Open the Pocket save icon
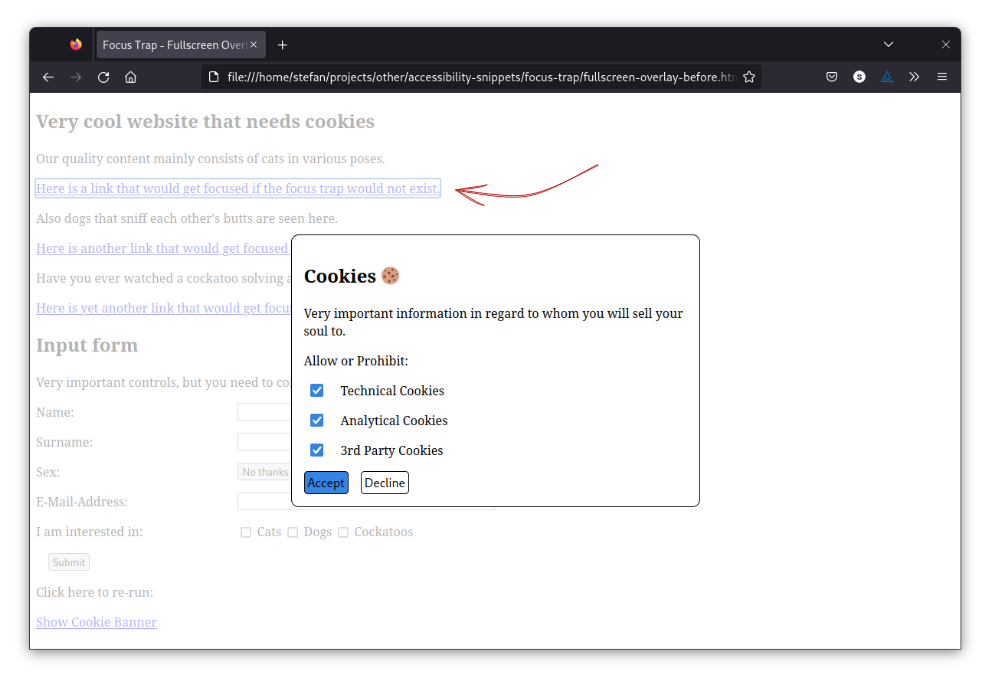The width and height of the screenshot is (990, 681). coord(832,77)
